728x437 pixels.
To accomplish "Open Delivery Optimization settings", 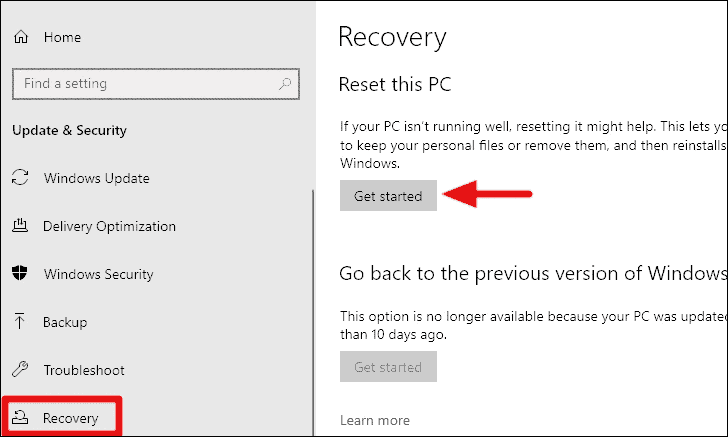I will [110, 226].
